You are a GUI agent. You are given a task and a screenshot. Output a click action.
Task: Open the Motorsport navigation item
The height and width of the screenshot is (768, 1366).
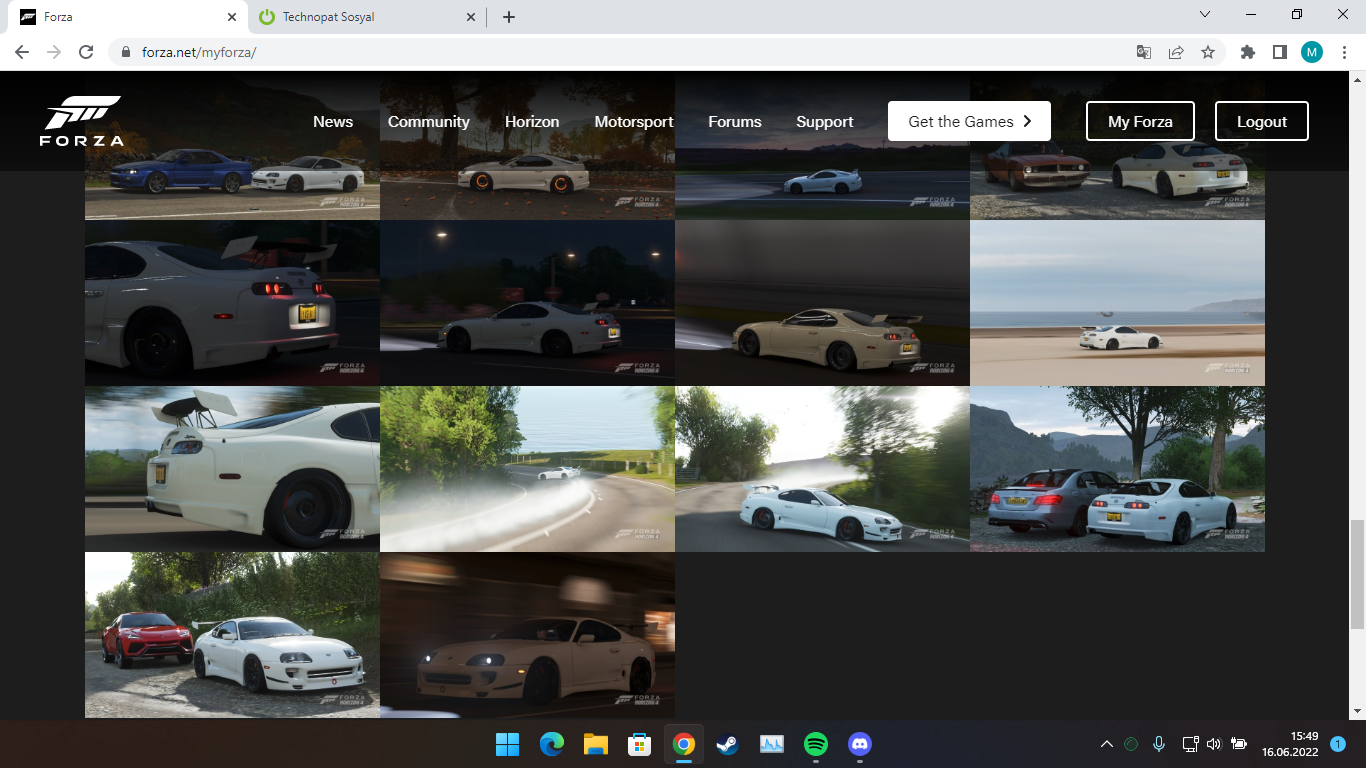(633, 122)
